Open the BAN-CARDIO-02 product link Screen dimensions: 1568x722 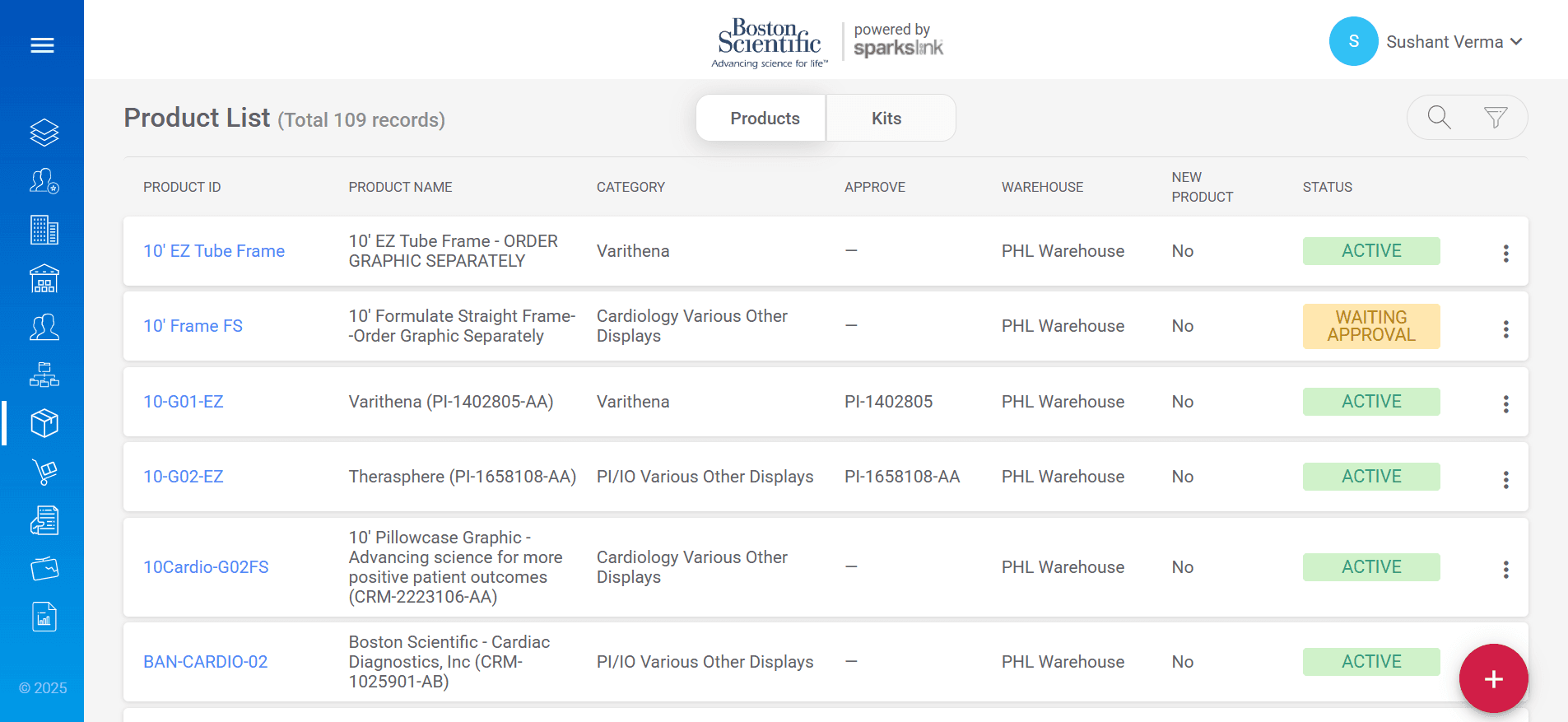[x=206, y=662]
